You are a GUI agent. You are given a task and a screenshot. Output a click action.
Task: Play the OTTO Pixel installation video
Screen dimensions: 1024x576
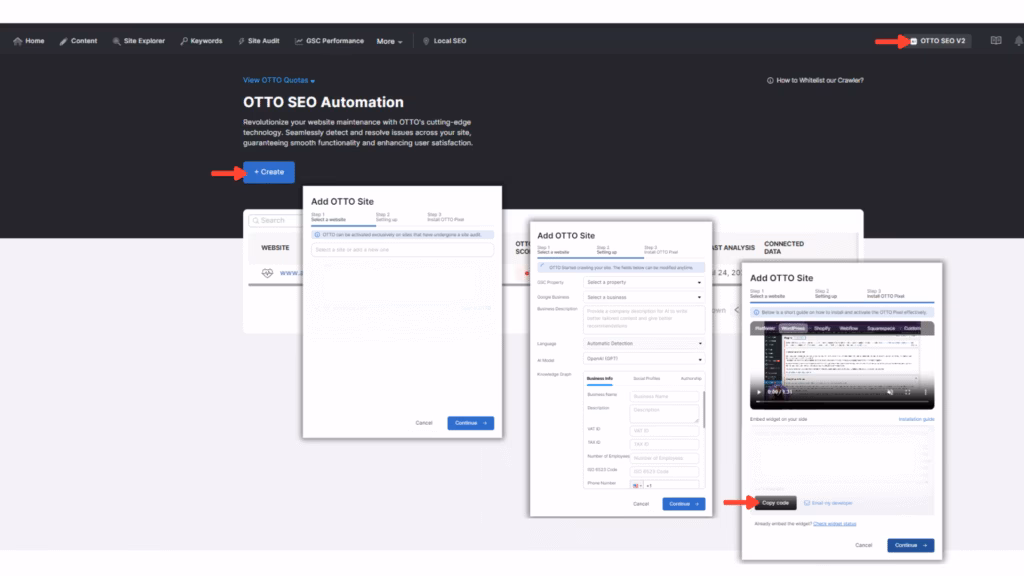tap(758, 392)
